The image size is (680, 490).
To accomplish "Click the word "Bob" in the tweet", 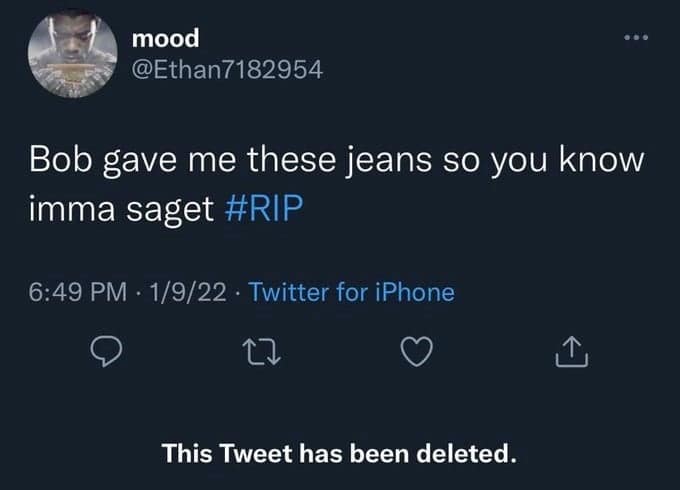I will point(59,162).
